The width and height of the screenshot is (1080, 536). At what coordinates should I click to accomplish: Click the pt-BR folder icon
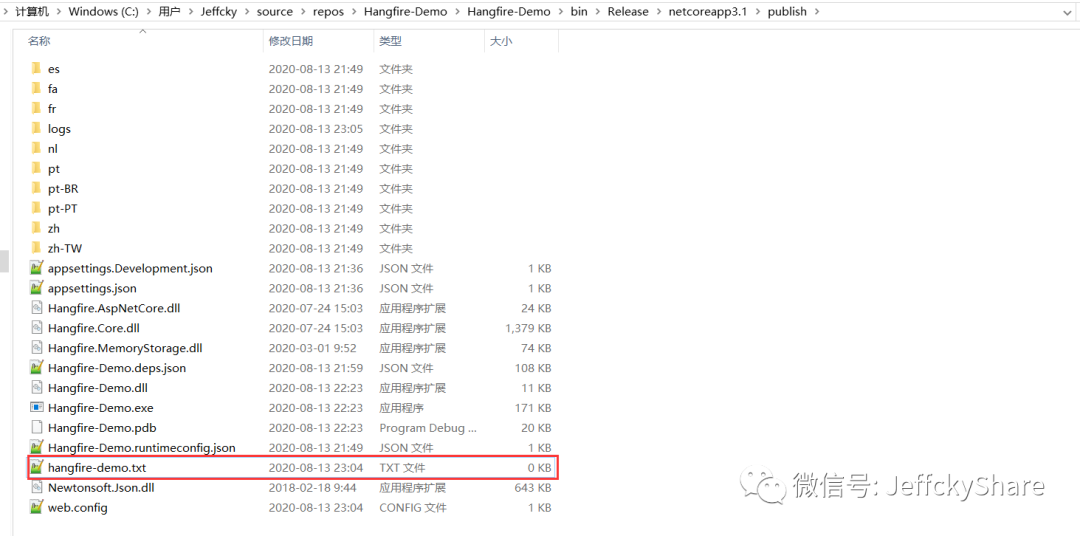(37, 189)
